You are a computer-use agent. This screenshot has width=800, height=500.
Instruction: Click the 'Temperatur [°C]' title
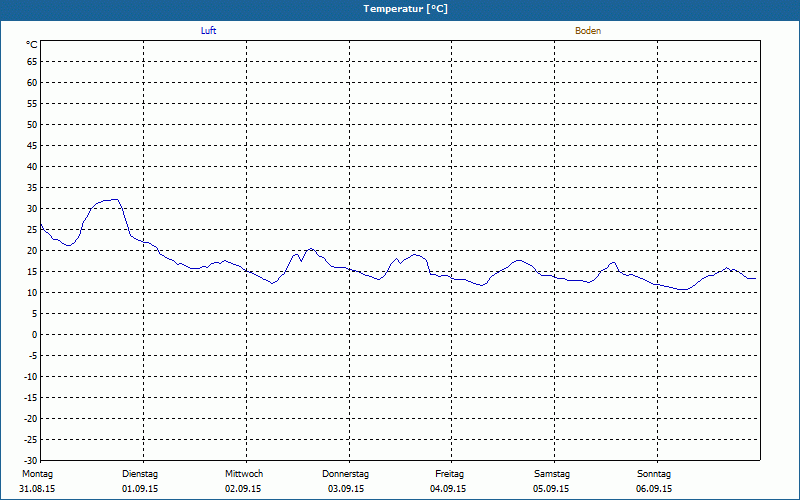point(406,9)
